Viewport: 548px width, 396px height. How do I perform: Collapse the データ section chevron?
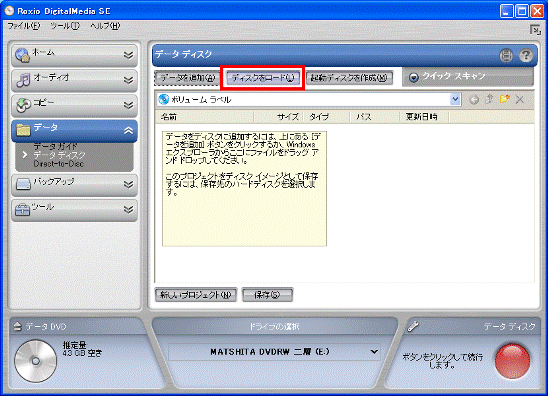128,131
